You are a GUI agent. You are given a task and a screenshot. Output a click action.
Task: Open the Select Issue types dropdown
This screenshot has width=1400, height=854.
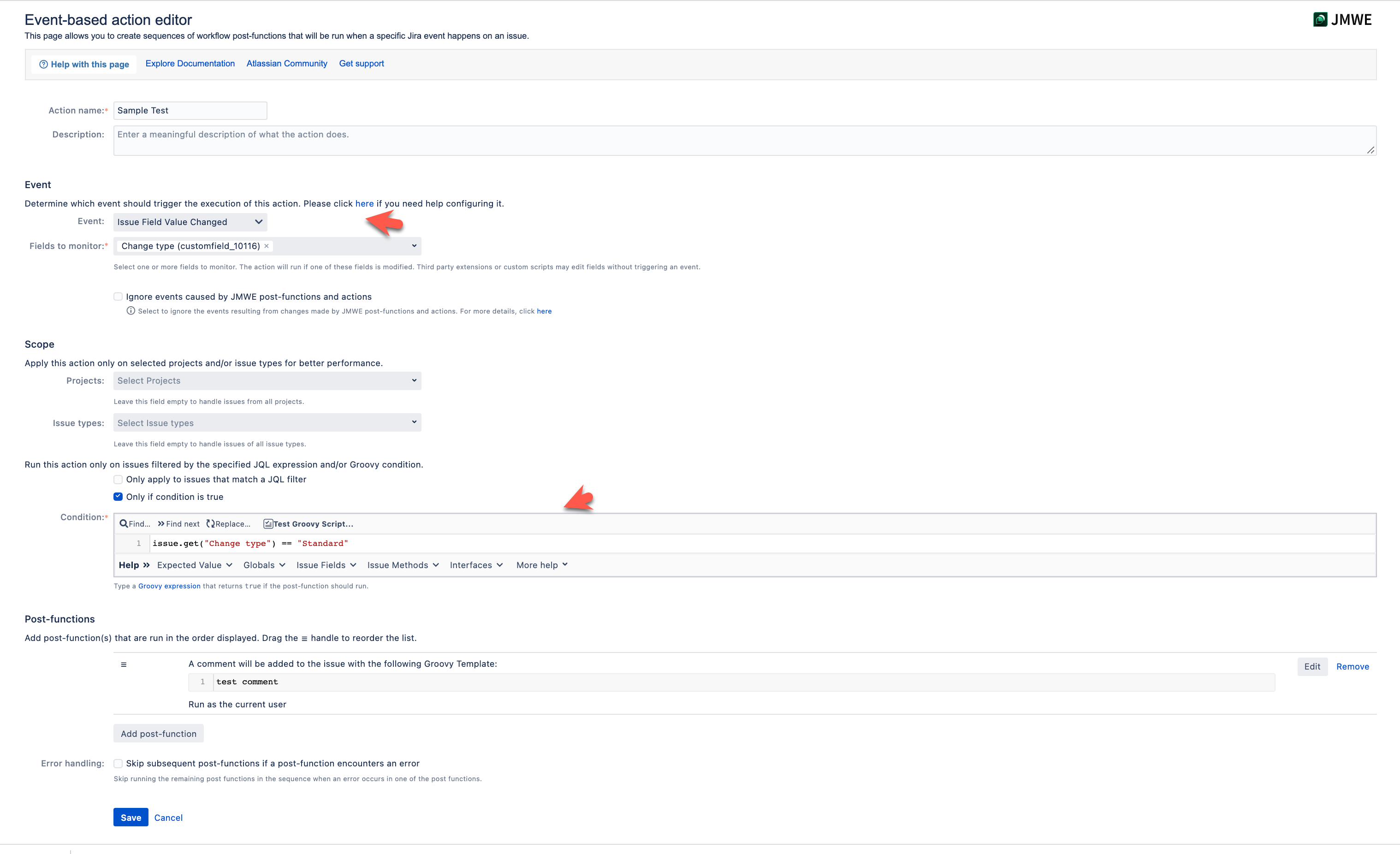click(x=267, y=422)
